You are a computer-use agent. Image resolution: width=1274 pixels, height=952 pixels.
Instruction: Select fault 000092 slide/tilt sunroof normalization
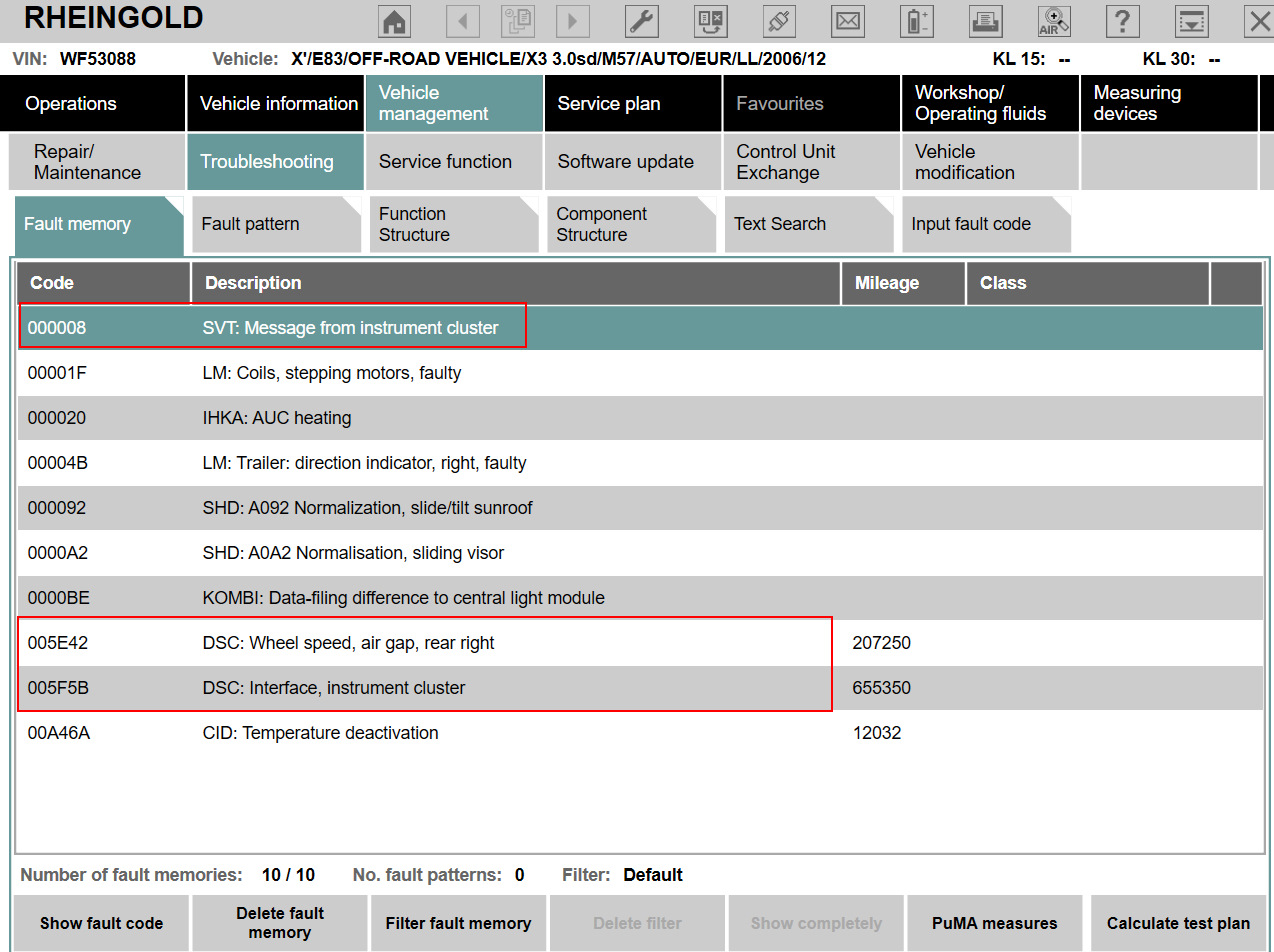coord(640,508)
